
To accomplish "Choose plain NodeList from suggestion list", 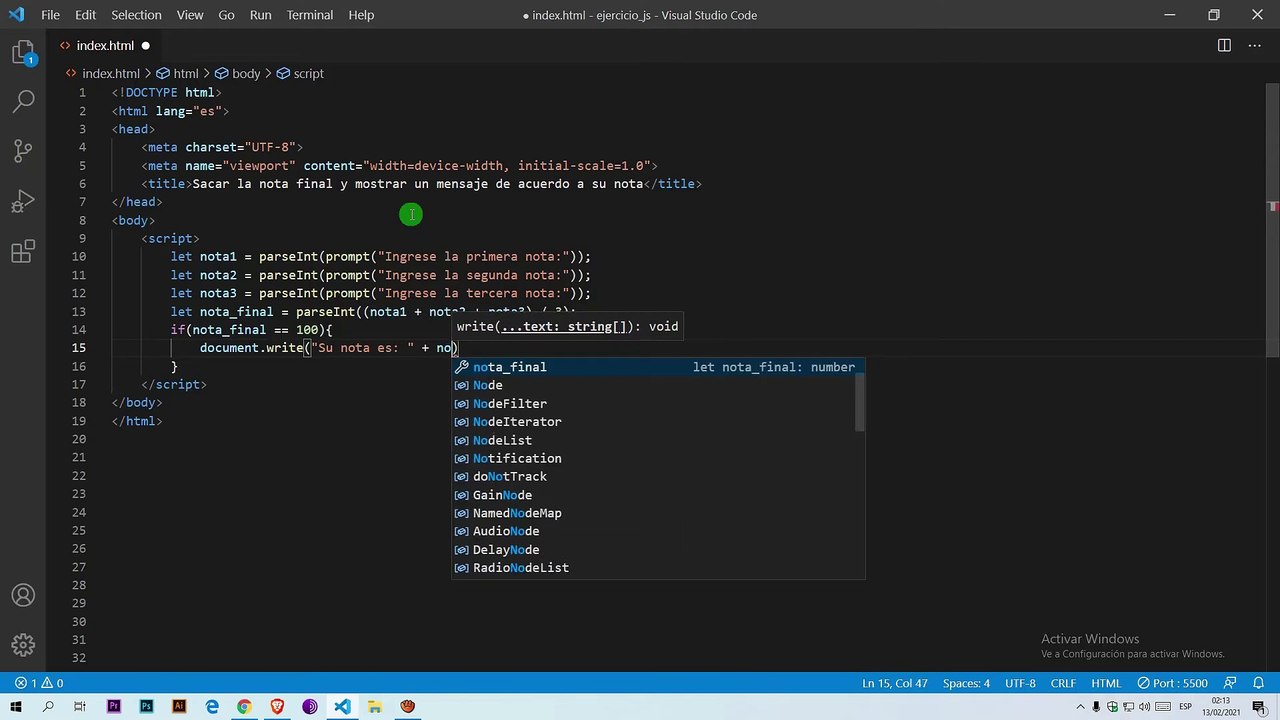I will click(x=658, y=440).
